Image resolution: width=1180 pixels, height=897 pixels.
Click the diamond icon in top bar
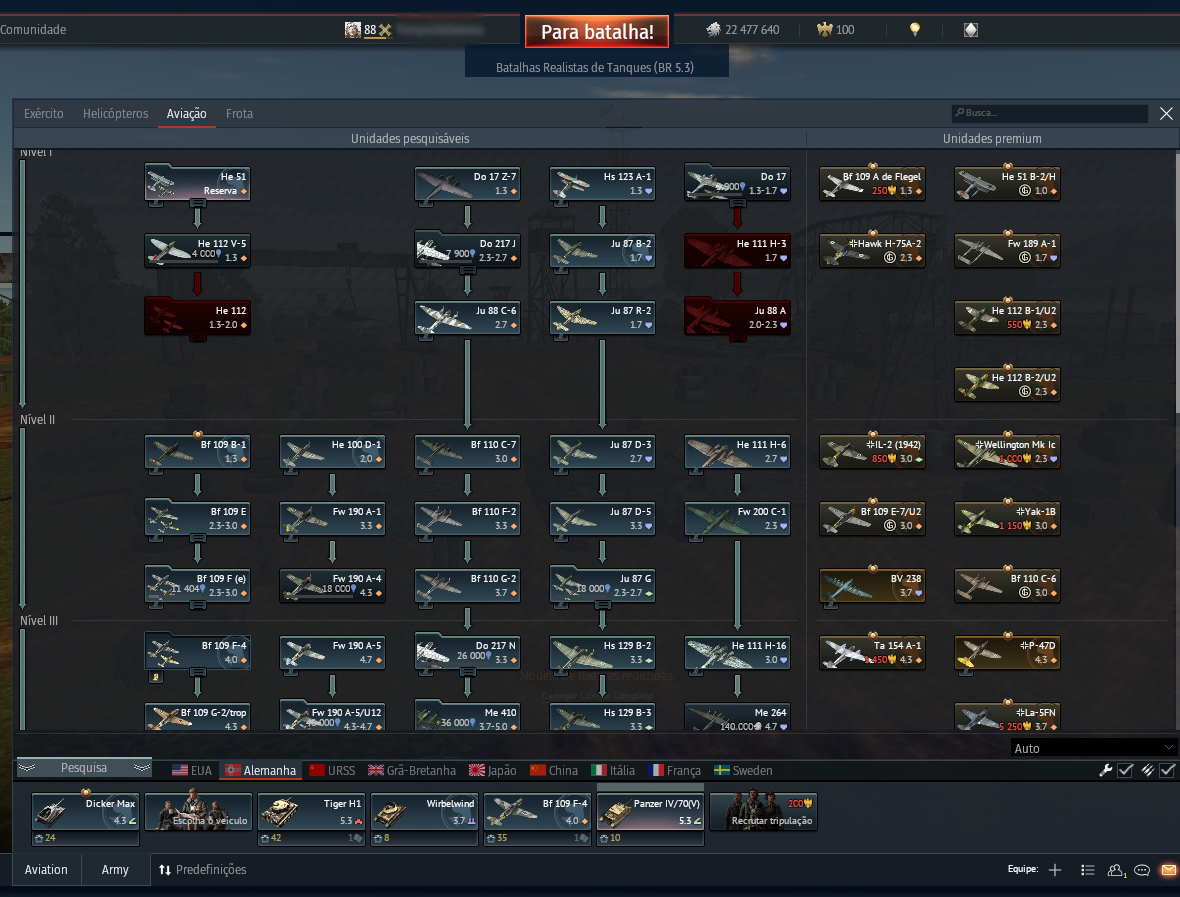click(x=971, y=29)
